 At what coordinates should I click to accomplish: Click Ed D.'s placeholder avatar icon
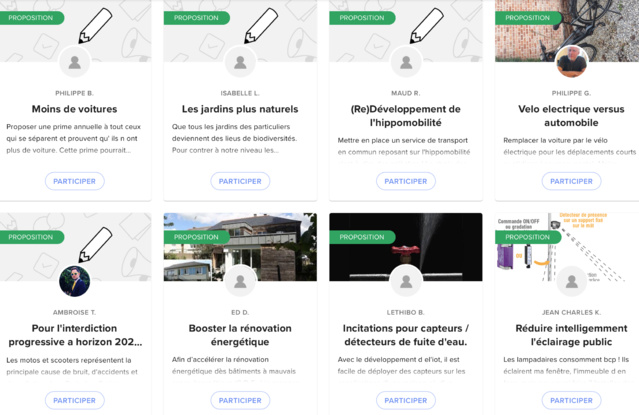[x=240, y=281]
